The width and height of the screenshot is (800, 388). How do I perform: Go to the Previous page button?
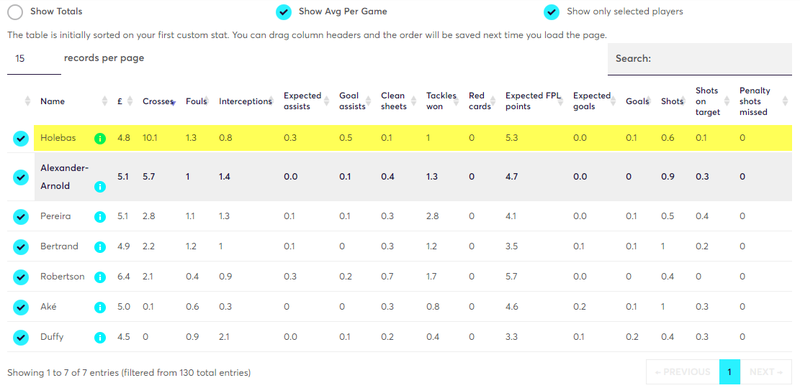click(x=682, y=372)
